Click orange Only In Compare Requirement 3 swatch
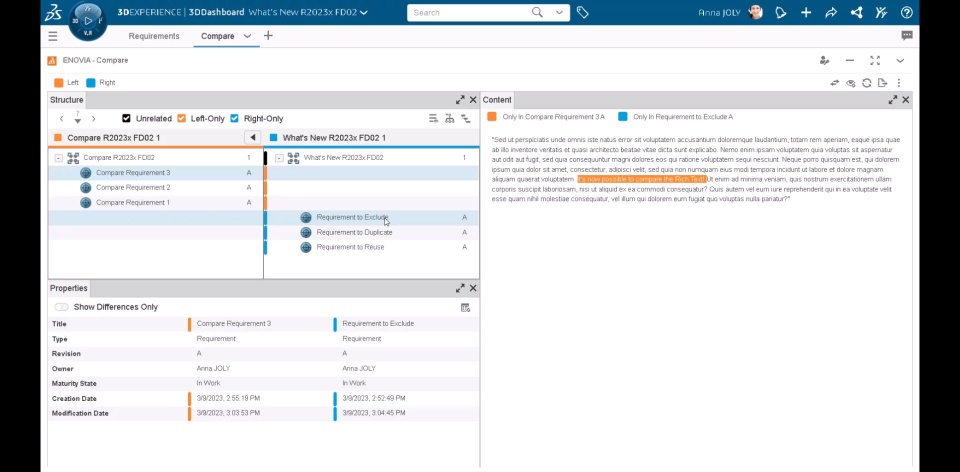960x472 pixels. click(x=492, y=116)
